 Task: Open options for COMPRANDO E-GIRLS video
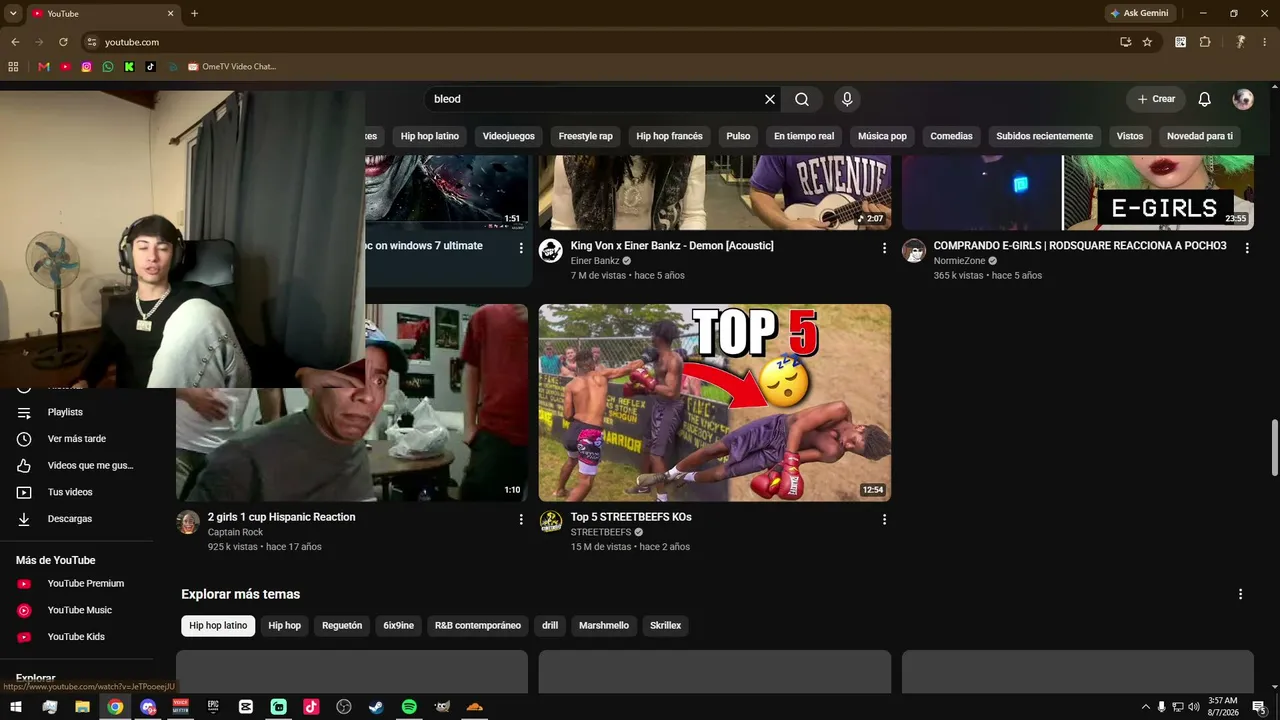[x=1247, y=248]
